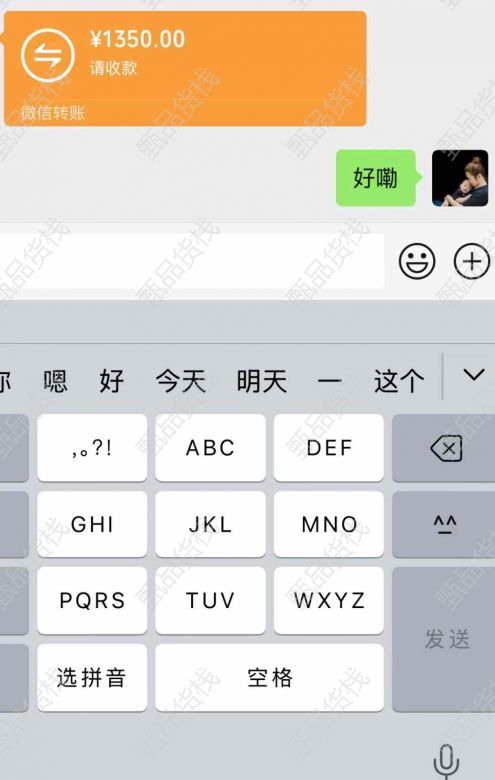
Task: Select candidate word 今天
Action: 181,381
